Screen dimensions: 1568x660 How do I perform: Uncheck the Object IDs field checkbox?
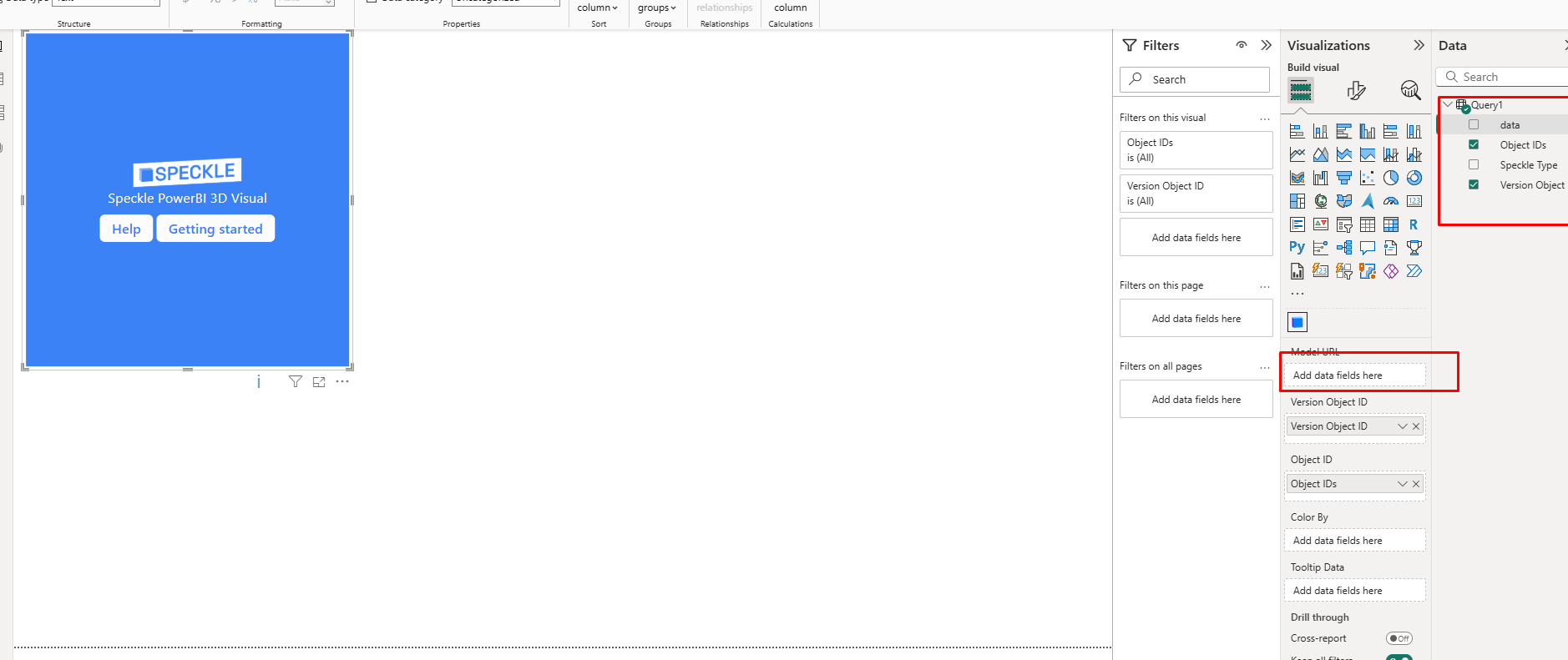click(1474, 144)
